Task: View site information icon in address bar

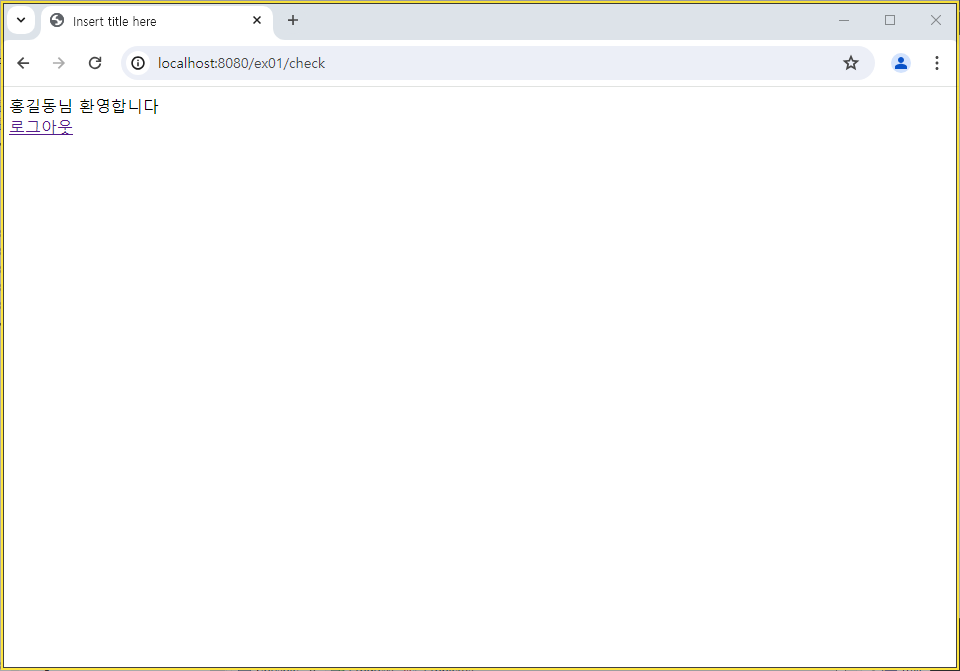Action: [138, 63]
